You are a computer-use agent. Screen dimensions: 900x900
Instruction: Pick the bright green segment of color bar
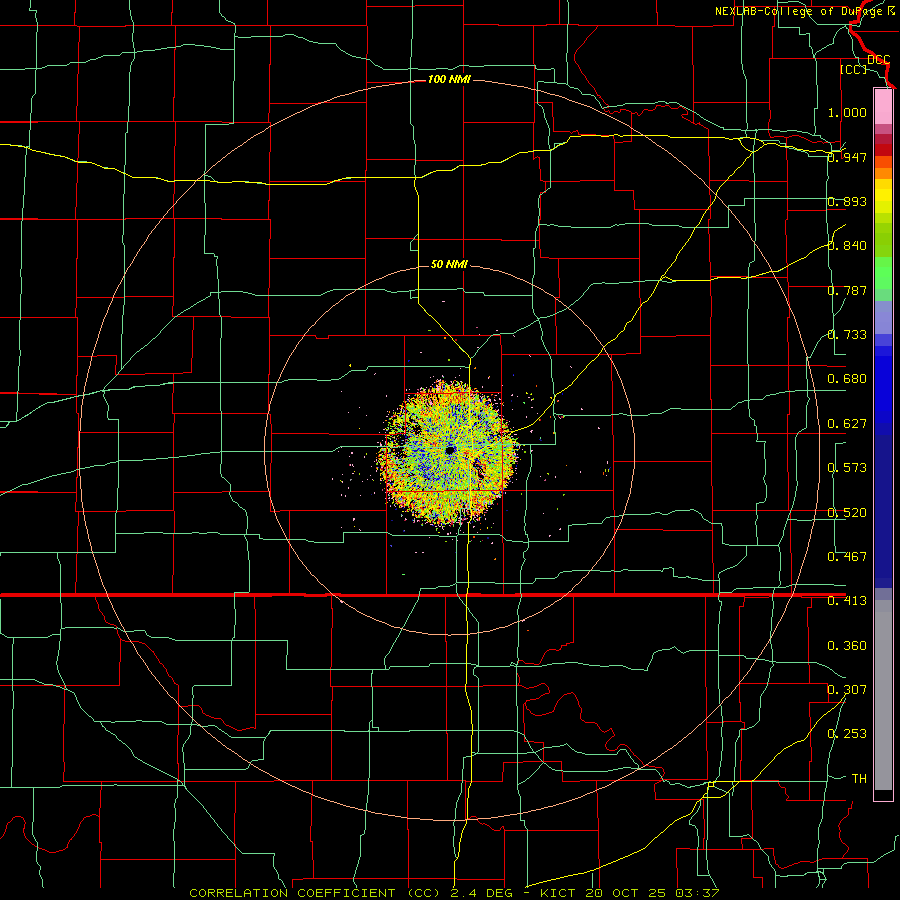click(883, 273)
